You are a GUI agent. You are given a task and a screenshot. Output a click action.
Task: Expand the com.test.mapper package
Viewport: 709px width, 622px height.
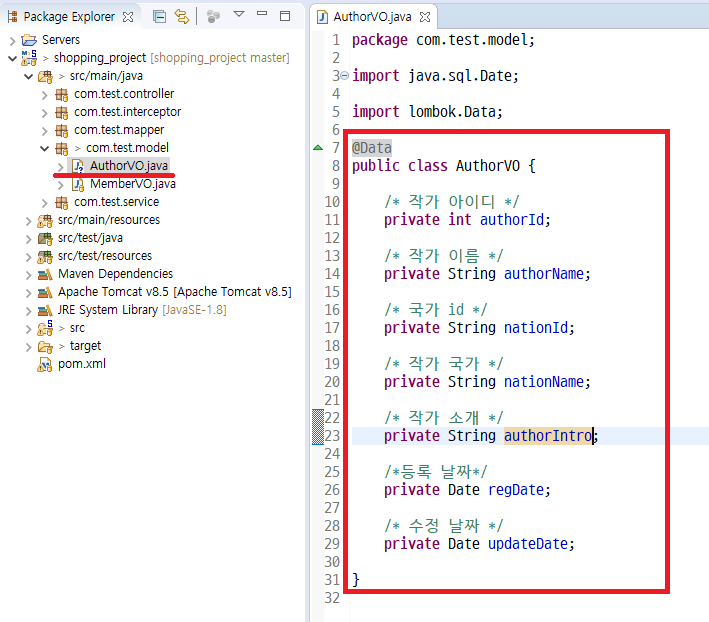tap(44, 131)
